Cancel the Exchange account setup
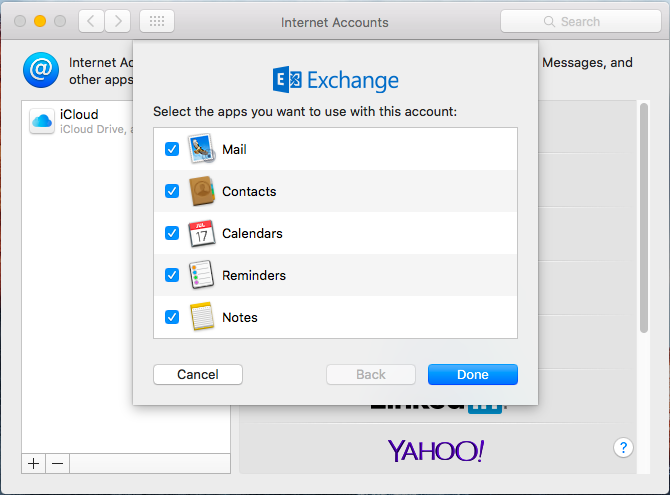The width and height of the screenshot is (670, 495). pos(198,374)
